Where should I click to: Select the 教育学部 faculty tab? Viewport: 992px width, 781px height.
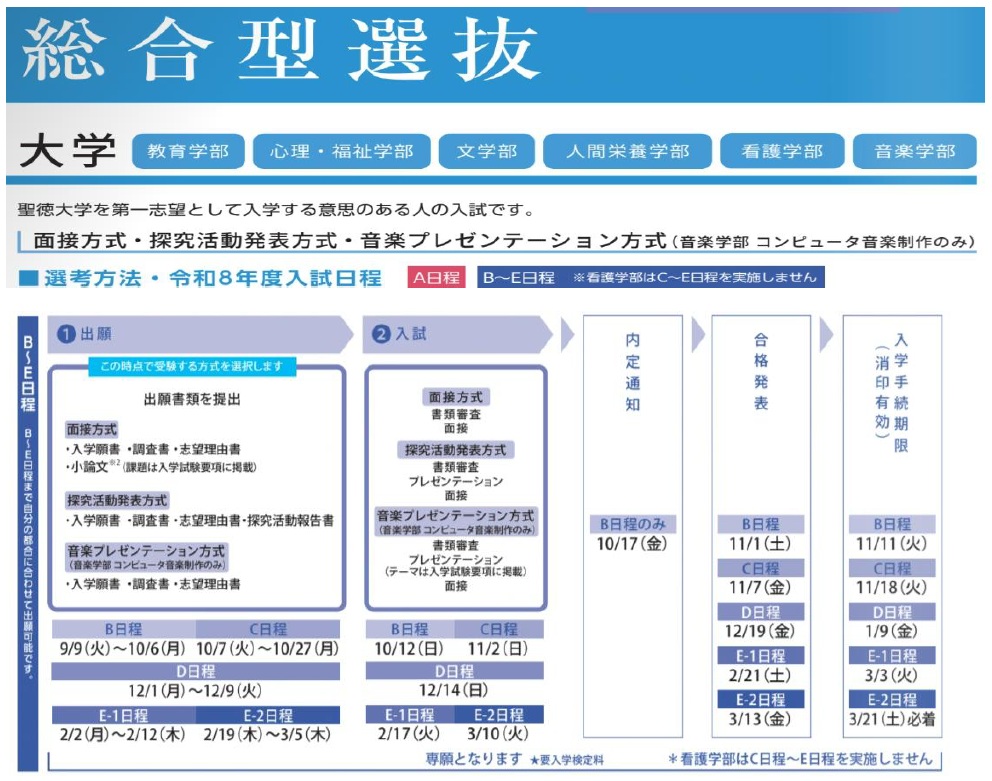[x=187, y=152]
